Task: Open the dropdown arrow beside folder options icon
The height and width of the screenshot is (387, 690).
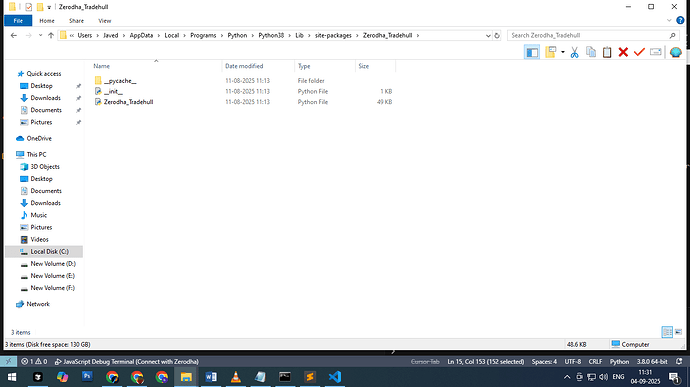Action: [563, 52]
